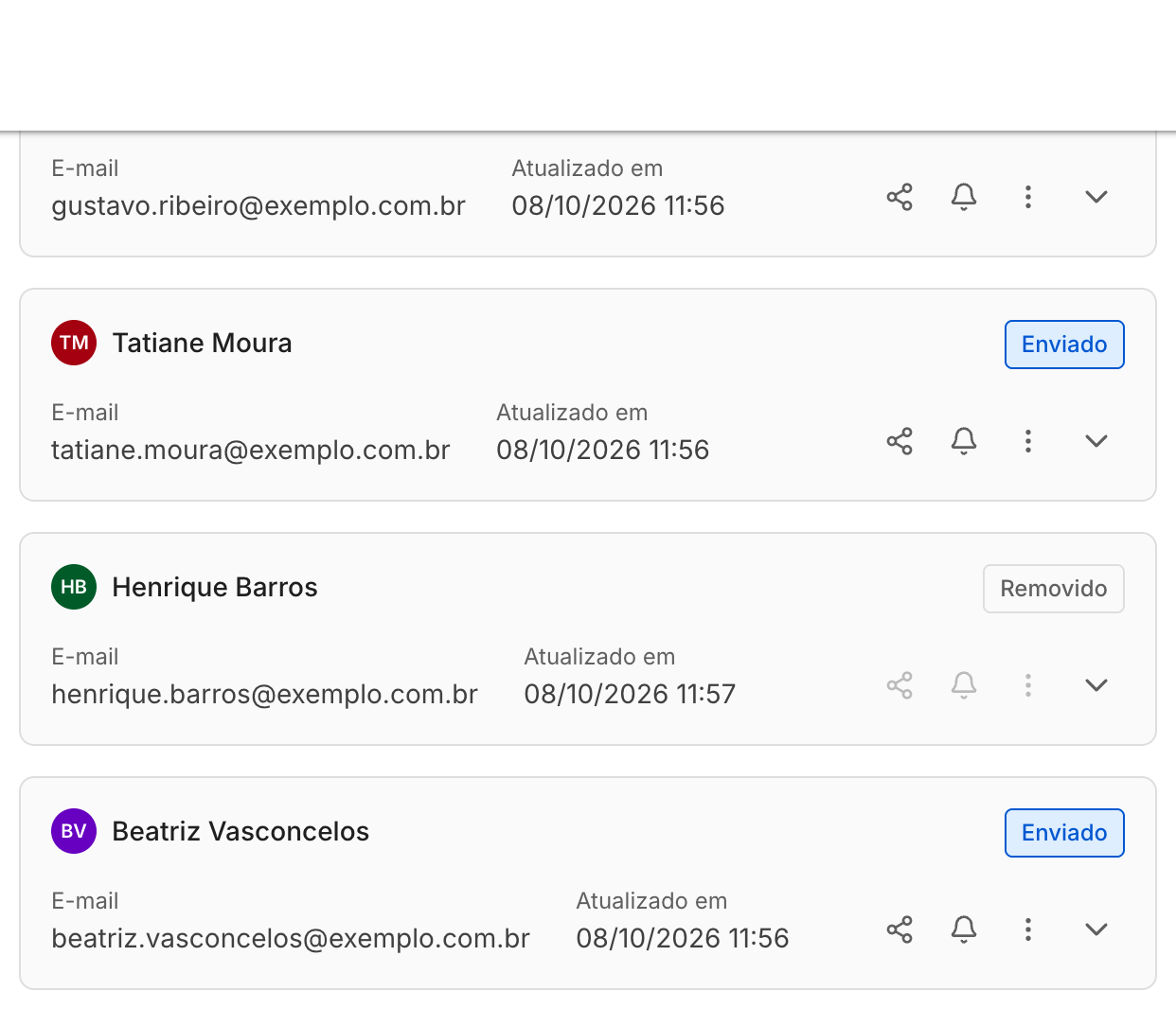The height and width of the screenshot is (1009, 1176).
Task: Share Gustavo Ribeiro's record
Action: click(x=900, y=197)
